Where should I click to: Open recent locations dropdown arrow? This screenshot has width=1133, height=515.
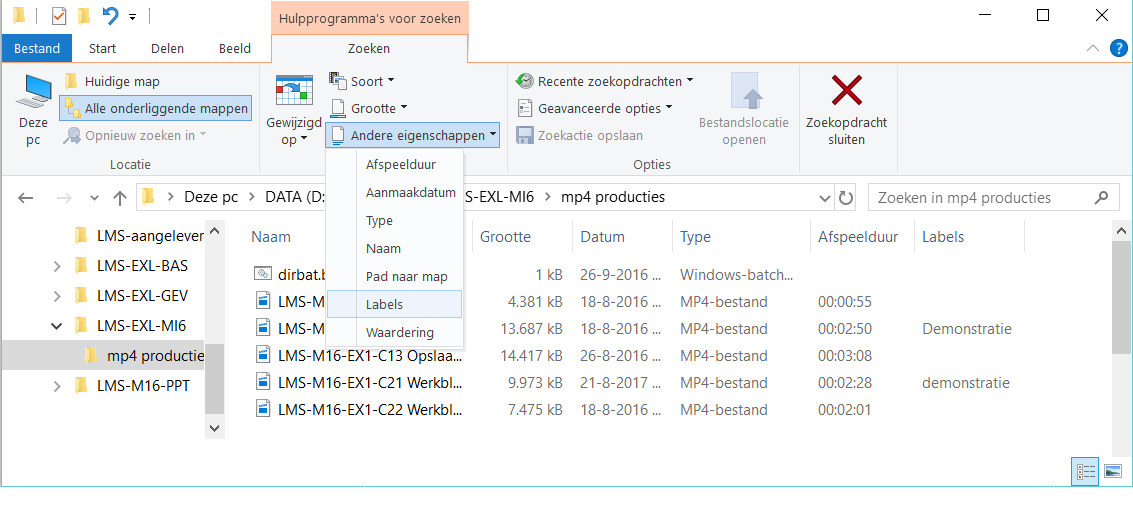click(94, 199)
